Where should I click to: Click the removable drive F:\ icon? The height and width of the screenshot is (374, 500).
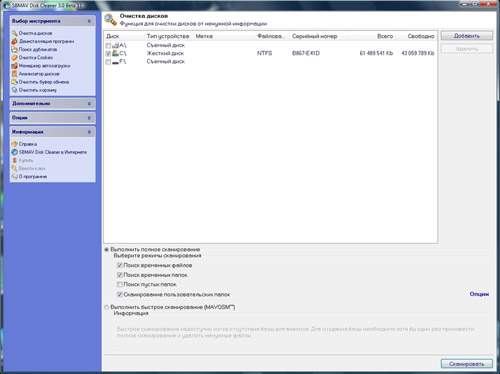tap(115, 62)
